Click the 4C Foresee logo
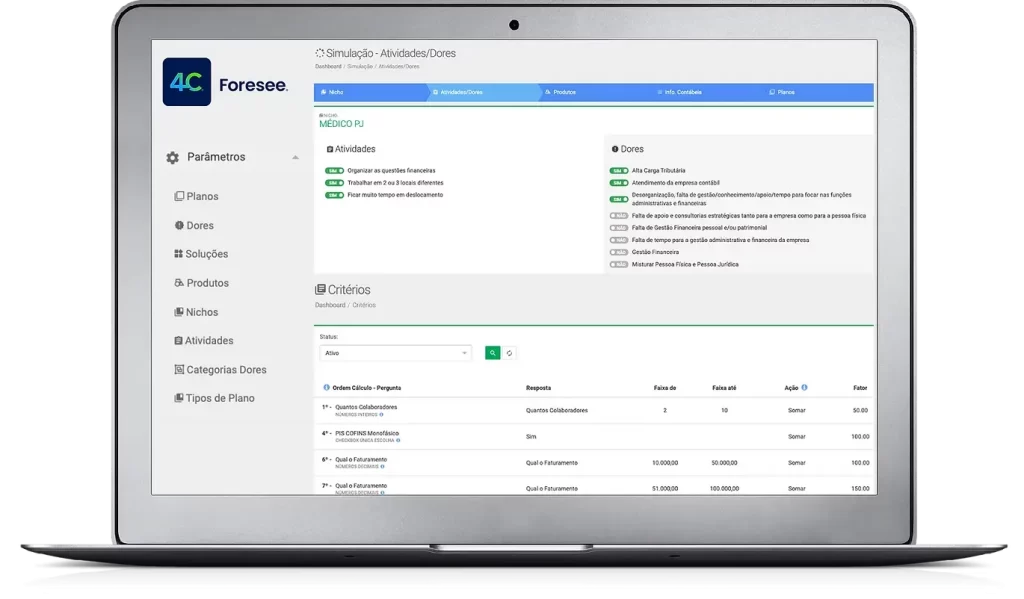1024x599 pixels. tap(225, 83)
